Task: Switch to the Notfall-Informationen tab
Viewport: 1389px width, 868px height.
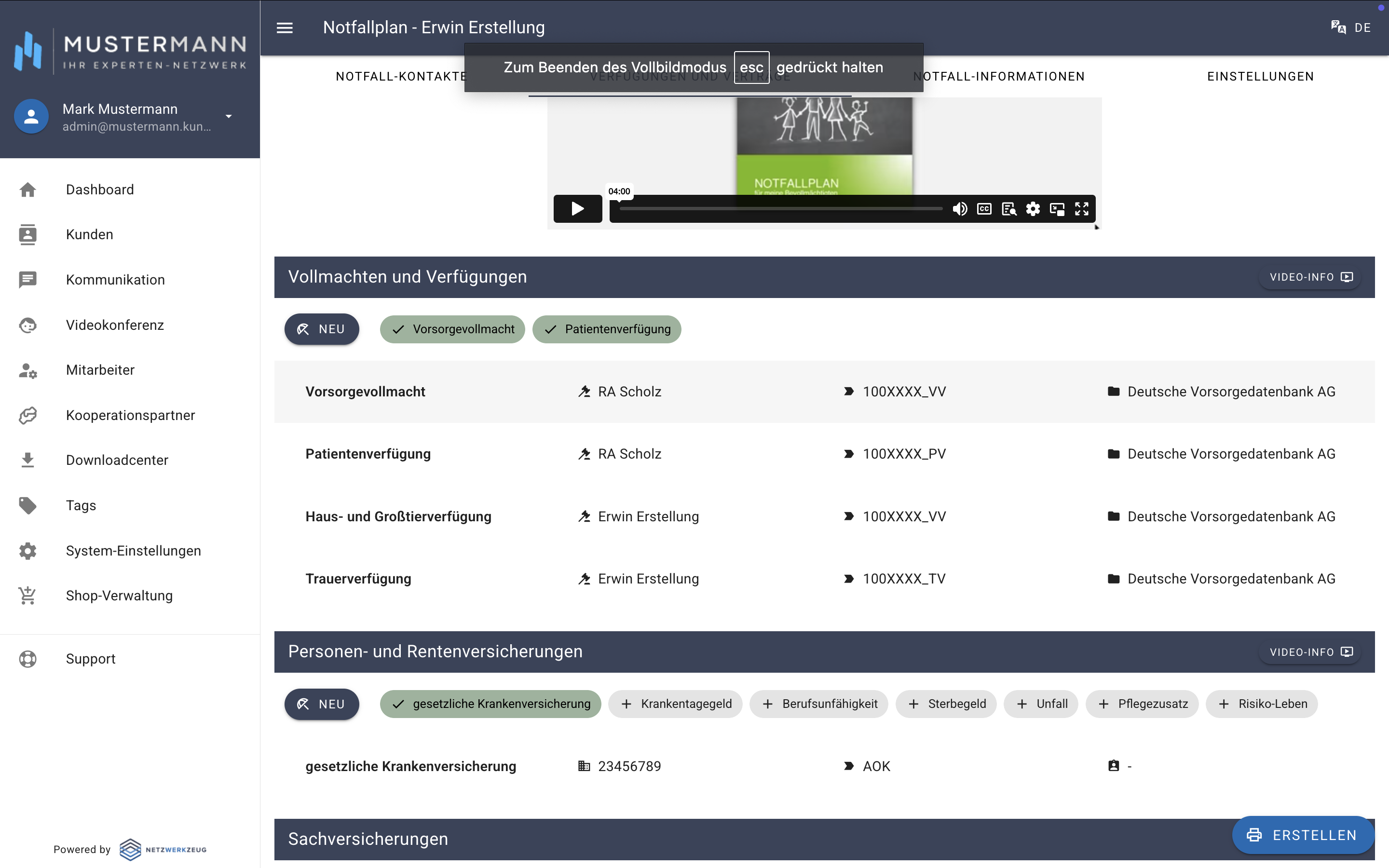Action: 999,76
